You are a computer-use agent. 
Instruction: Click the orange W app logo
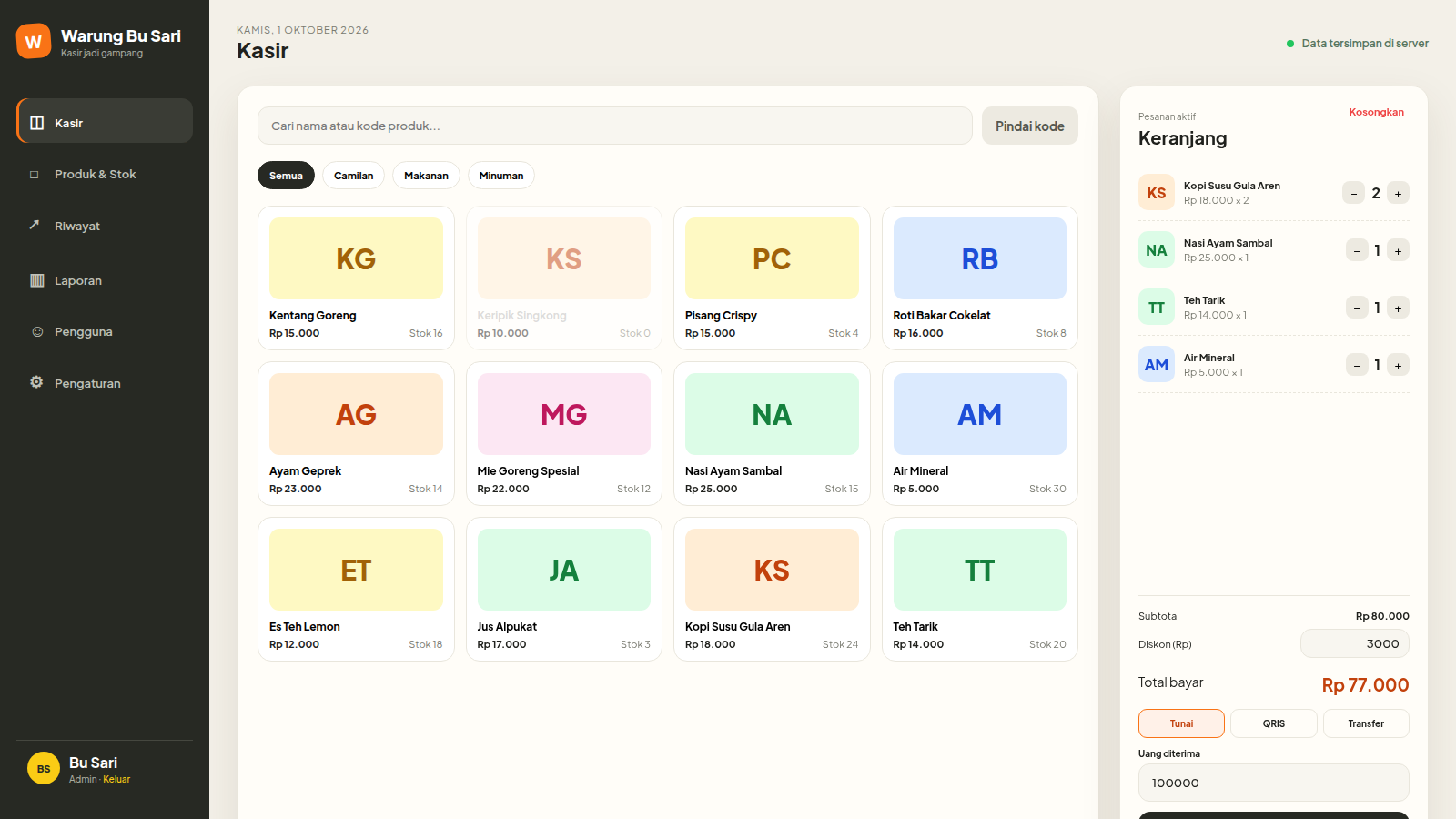[34, 41]
